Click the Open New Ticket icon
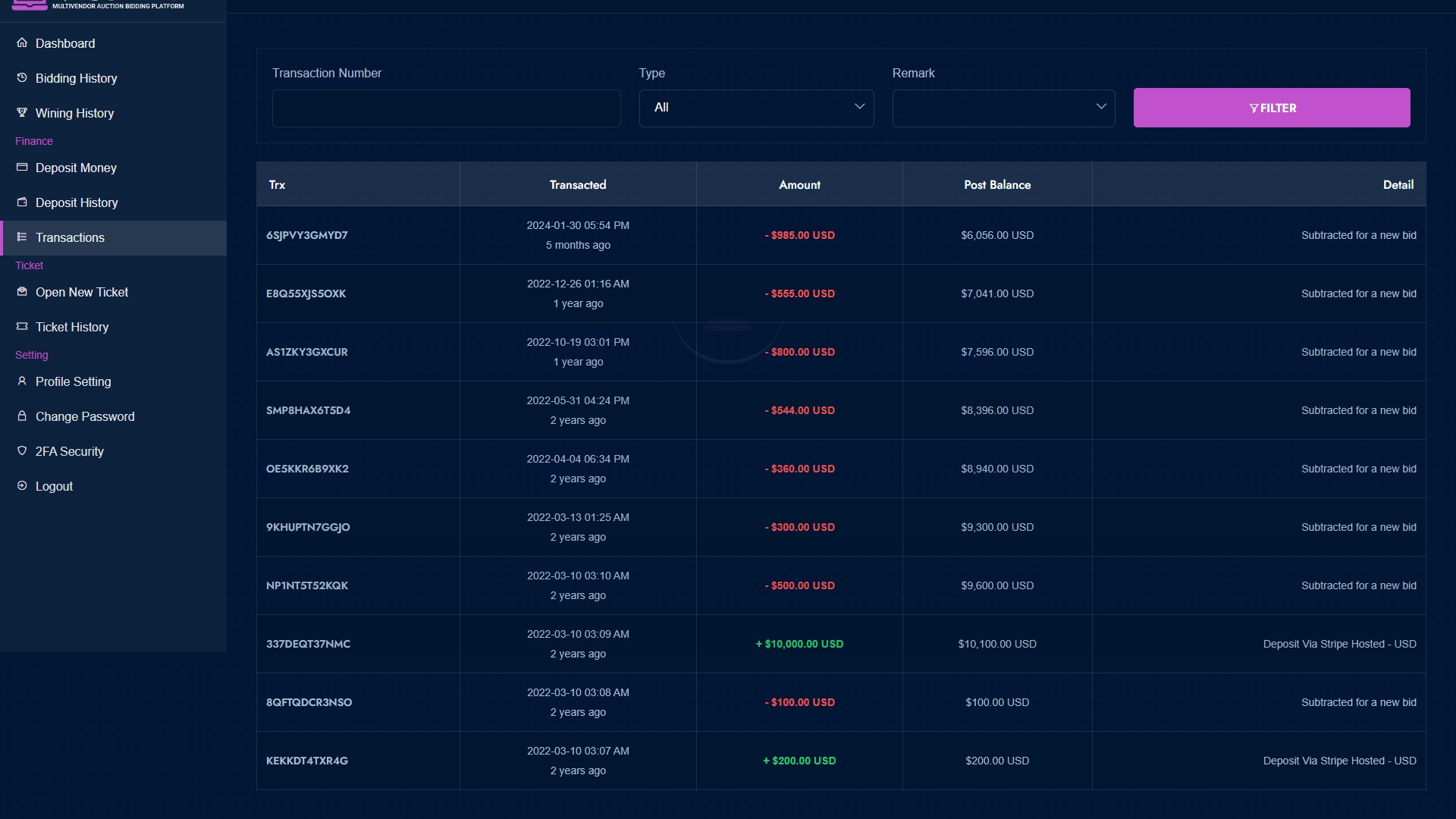Image resolution: width=1456 pixels, height=819 pixels. pos(22,291)
